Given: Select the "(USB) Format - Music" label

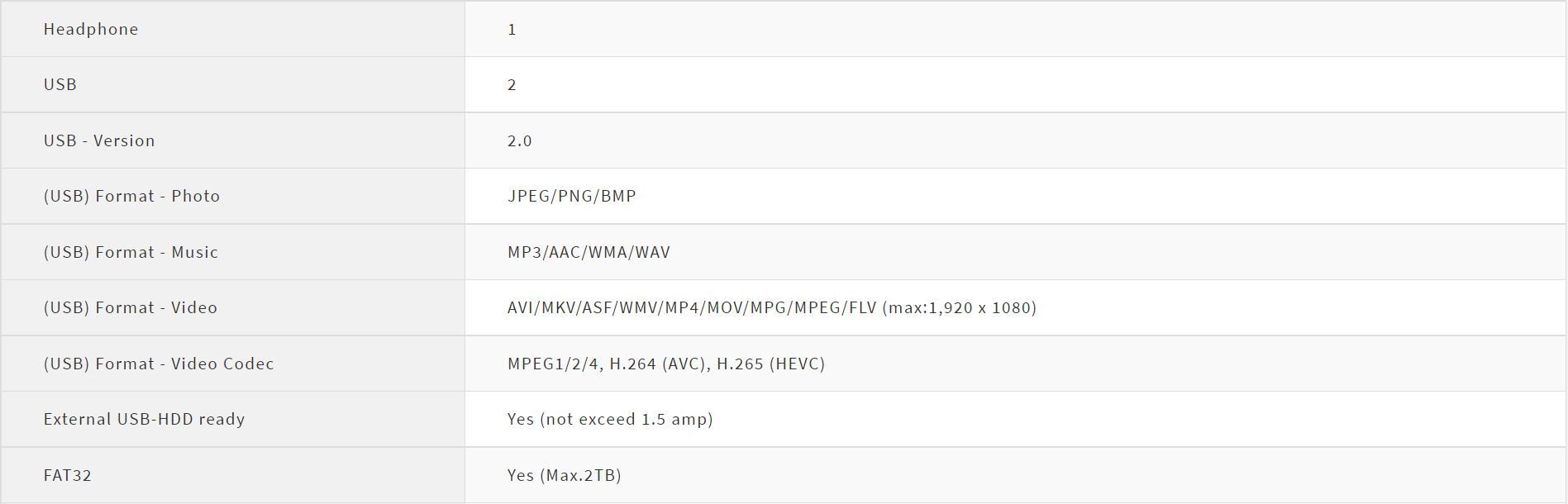Looking at the screenshot, I should [131, 252].
